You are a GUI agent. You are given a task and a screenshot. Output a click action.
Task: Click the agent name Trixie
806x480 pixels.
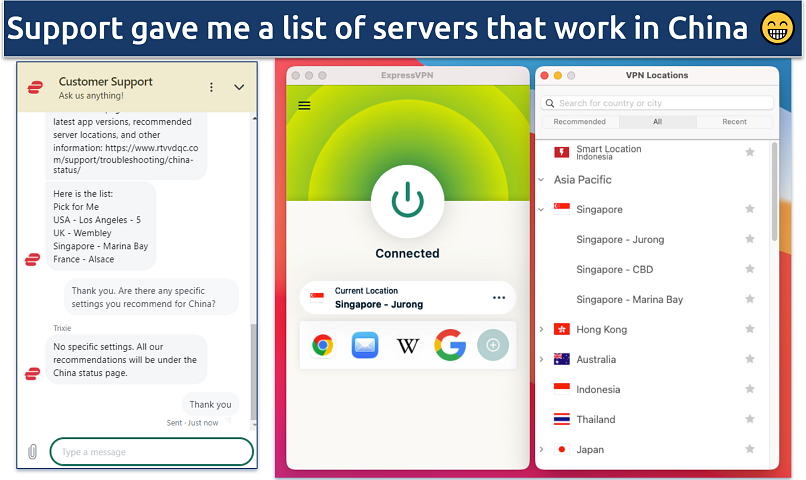pos(62,328)
